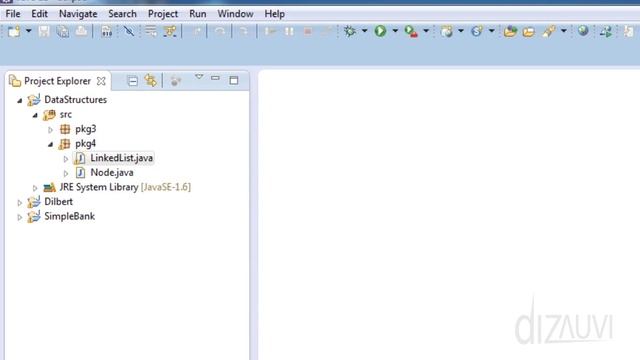Open the Run dropdown arrow

click(x=395, y=31)
